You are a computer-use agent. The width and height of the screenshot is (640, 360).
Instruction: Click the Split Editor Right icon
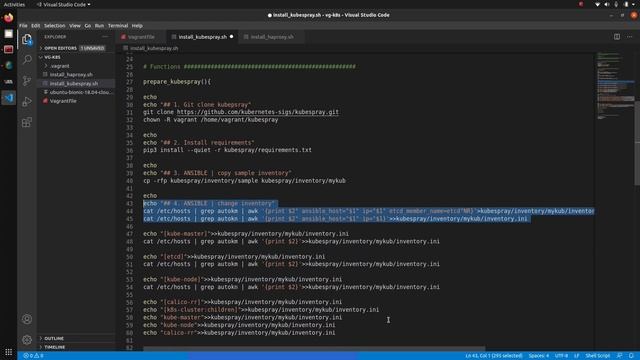click(617, 37)
